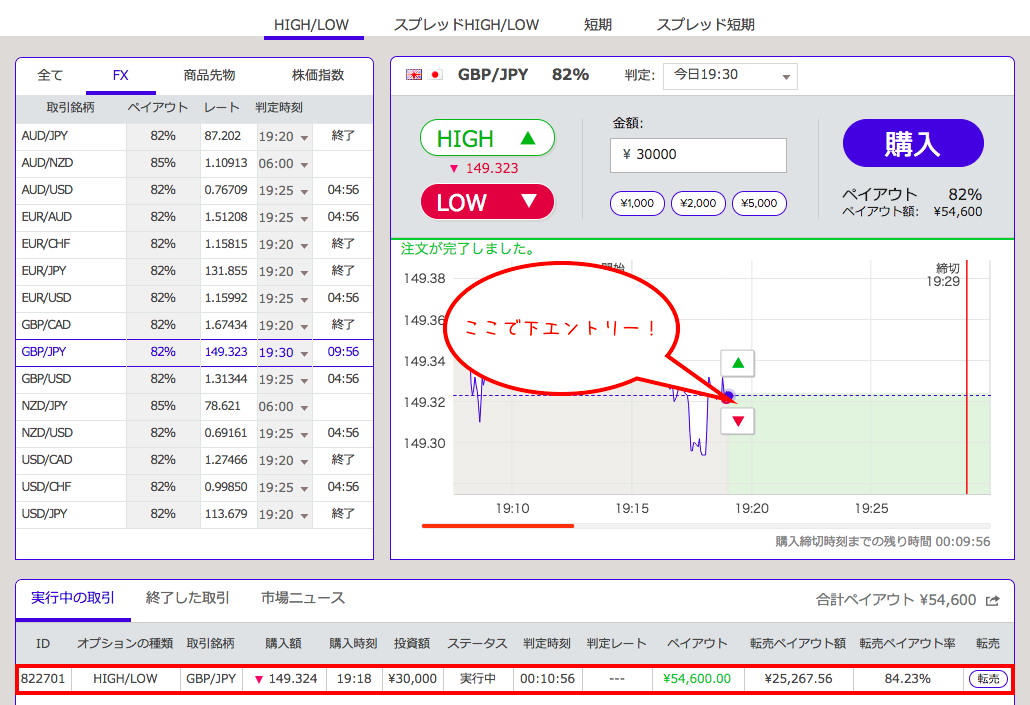
Task: Click the export icon beside total payout
Action: (x=992, y=600)
